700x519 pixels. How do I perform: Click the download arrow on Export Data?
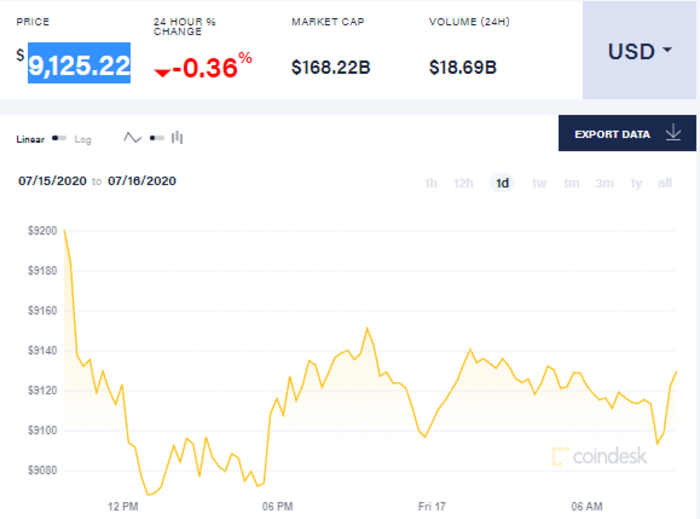coord(672,133)
